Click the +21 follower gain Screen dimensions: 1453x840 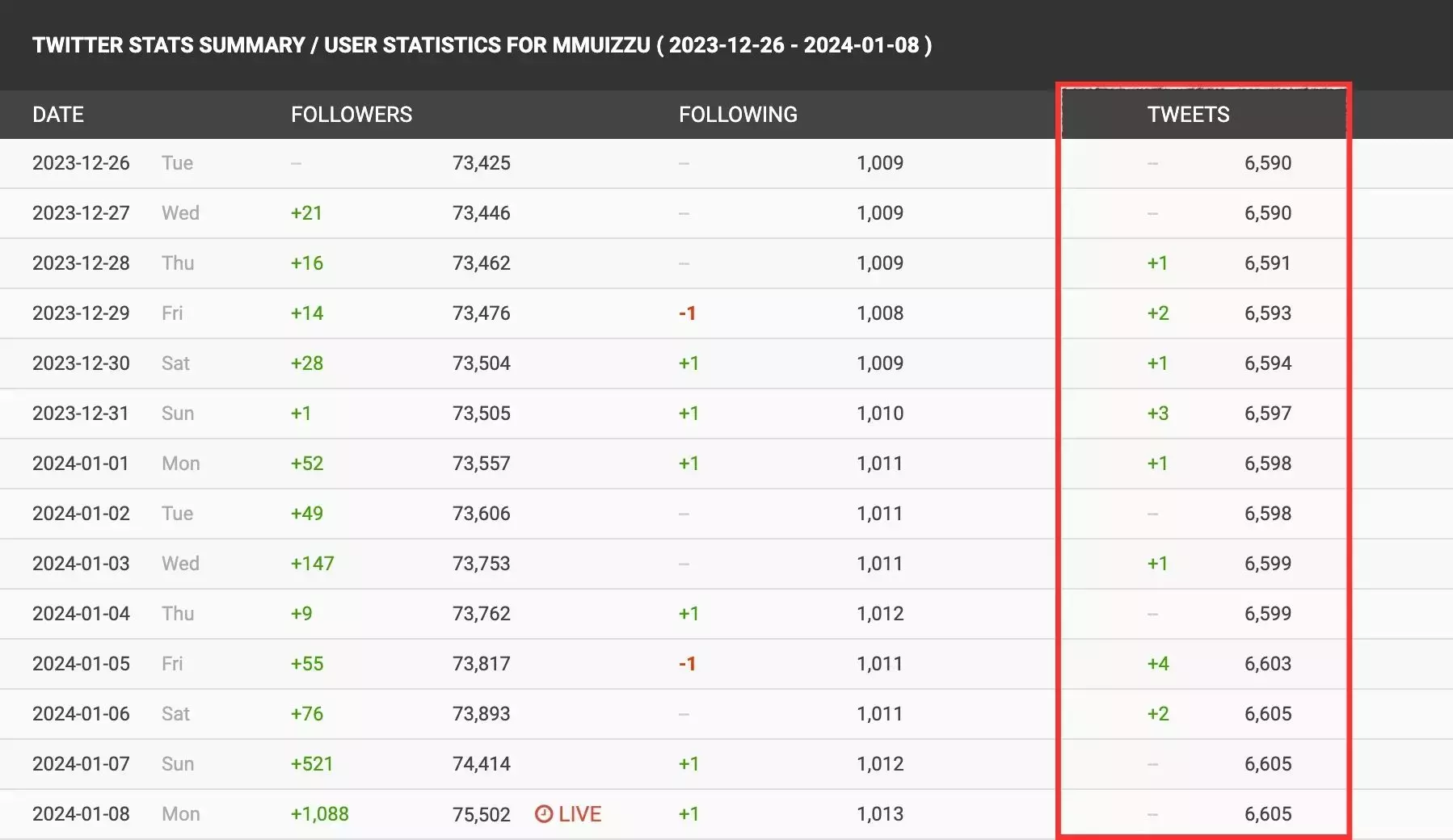(x=306, y=212)
